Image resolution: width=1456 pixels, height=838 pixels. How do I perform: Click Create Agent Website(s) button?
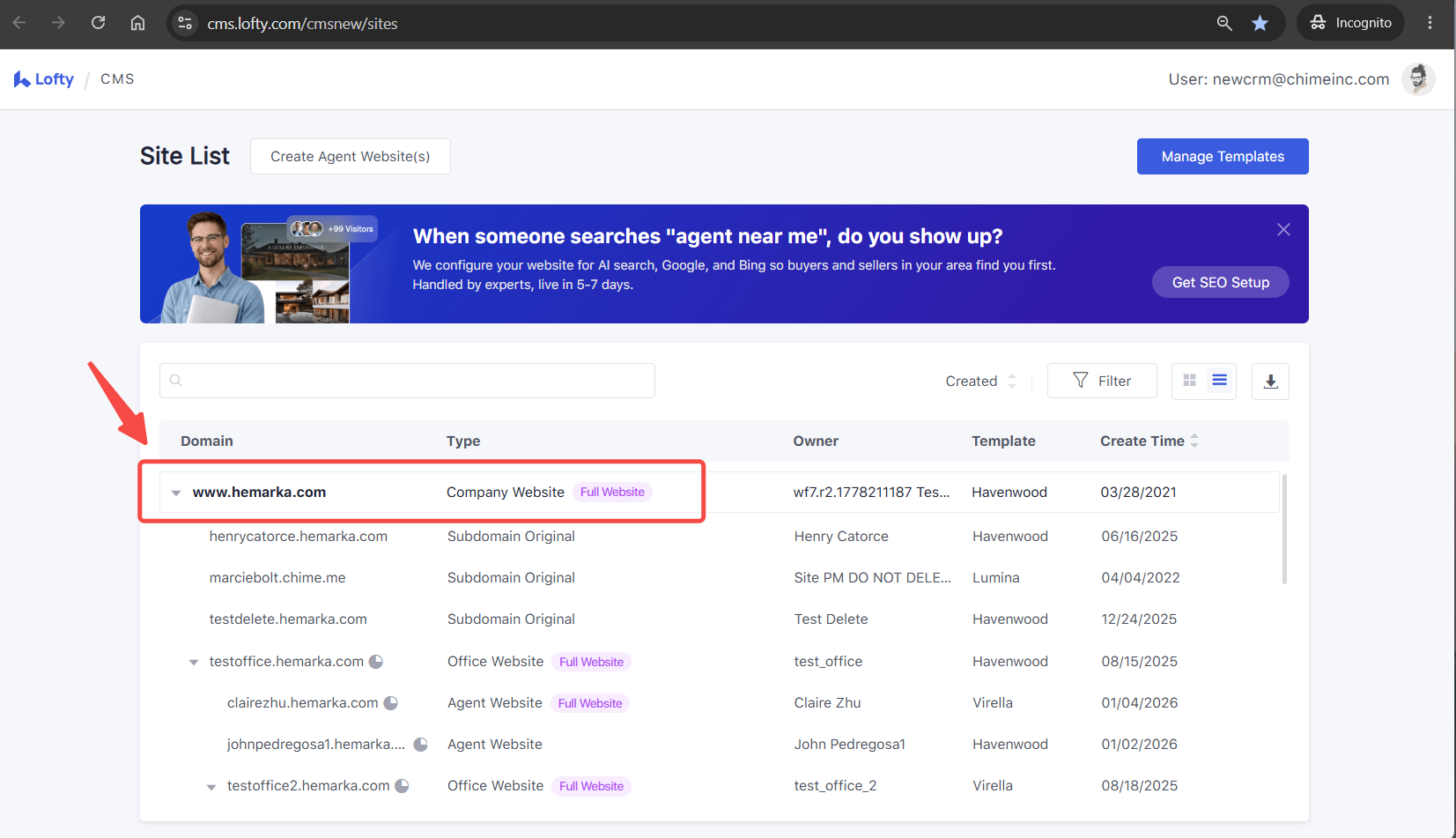click(351, 156)
